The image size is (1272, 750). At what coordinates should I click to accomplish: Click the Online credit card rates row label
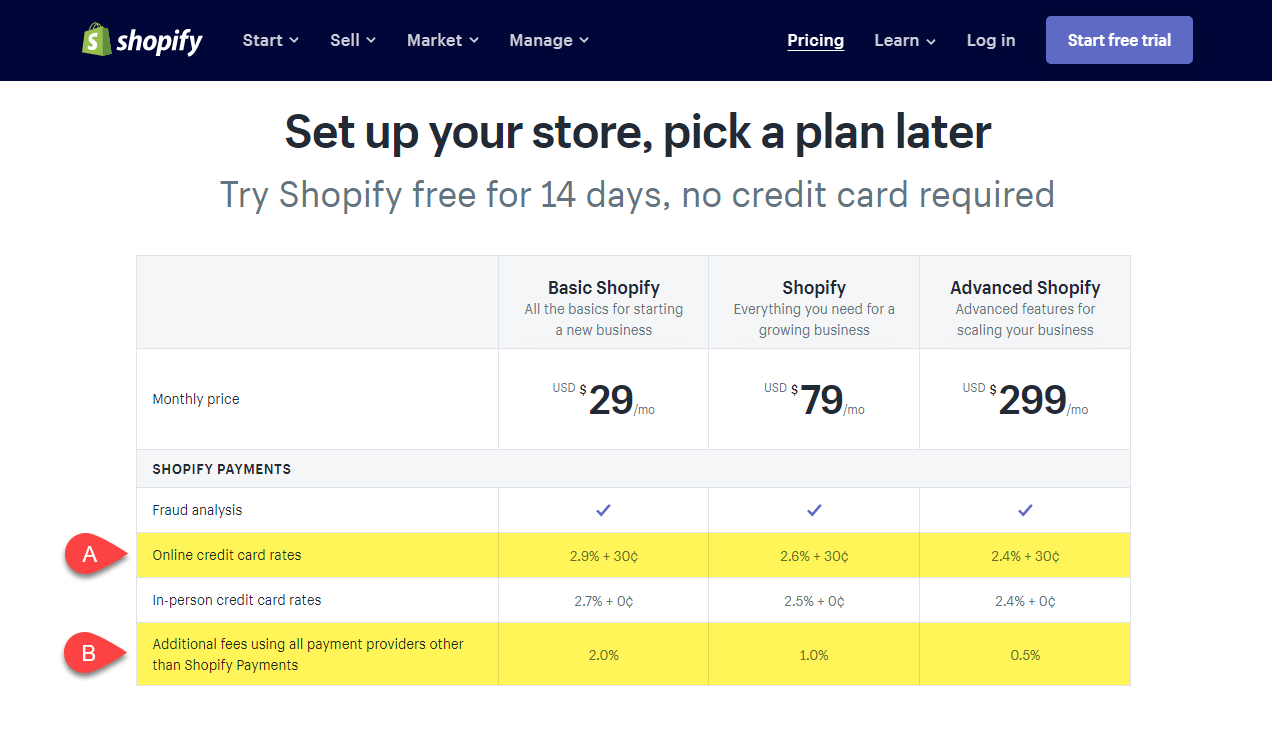click(227, 555)
